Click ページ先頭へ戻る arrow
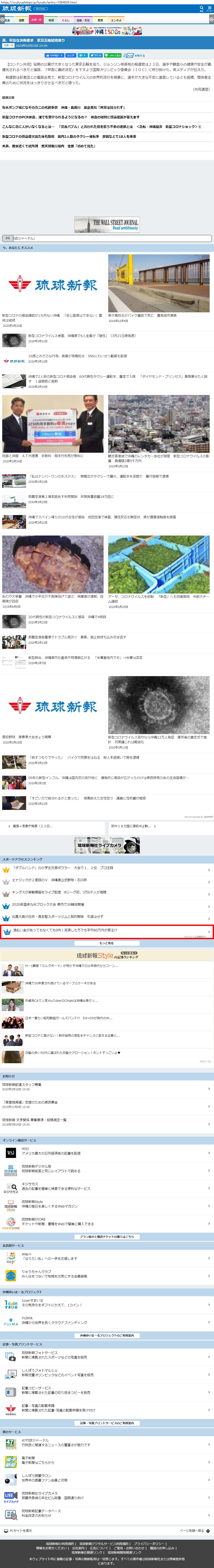Screen dimensions: 214x1568 [208, 1531]
